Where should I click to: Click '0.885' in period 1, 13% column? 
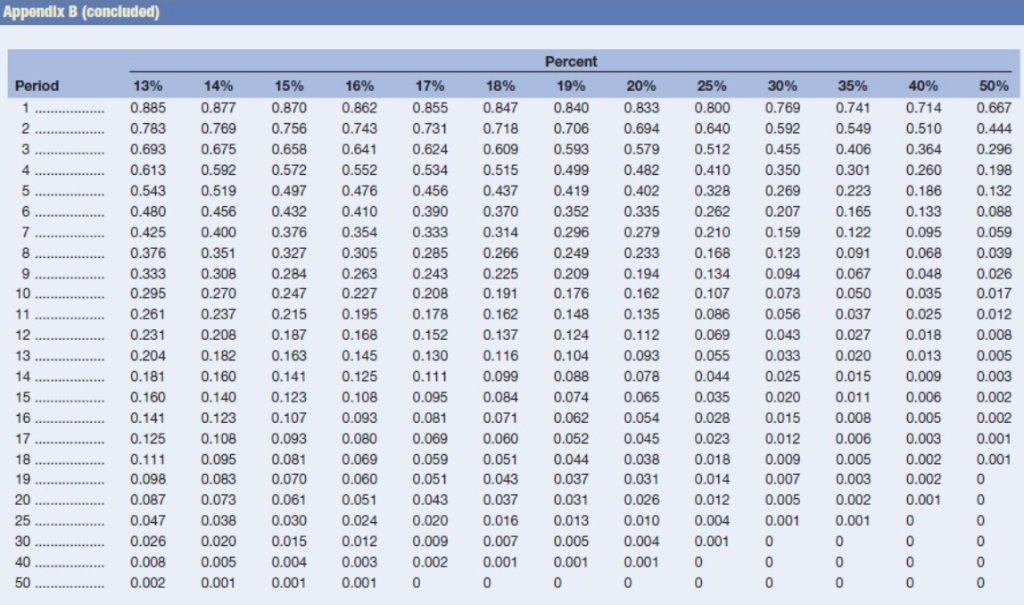click(148, 108)
